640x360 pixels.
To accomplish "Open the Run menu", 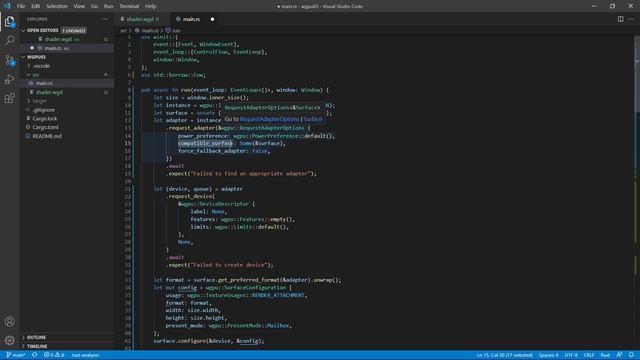I will pos(108,6).
